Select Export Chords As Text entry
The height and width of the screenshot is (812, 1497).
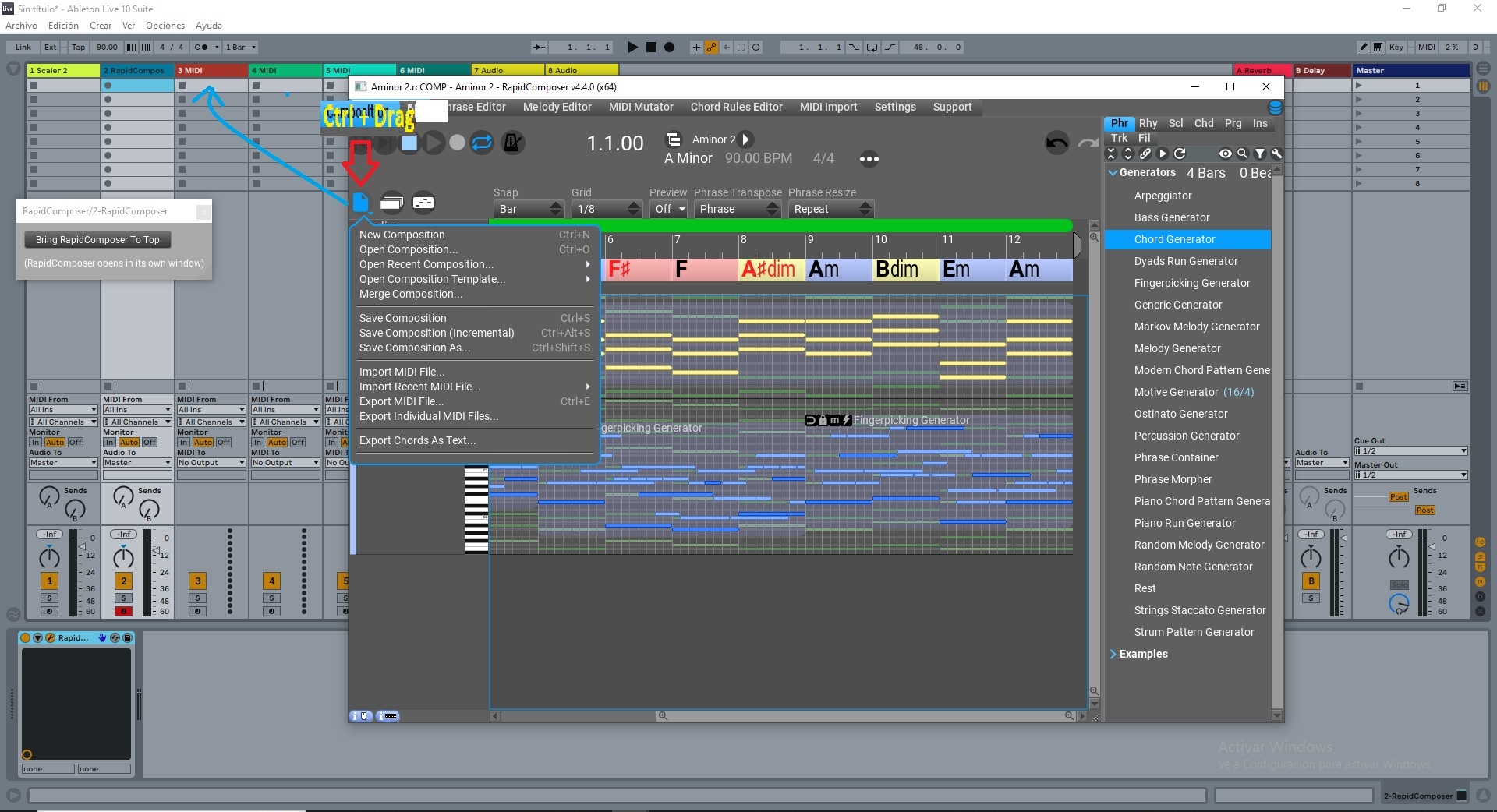tap(474, 440)
